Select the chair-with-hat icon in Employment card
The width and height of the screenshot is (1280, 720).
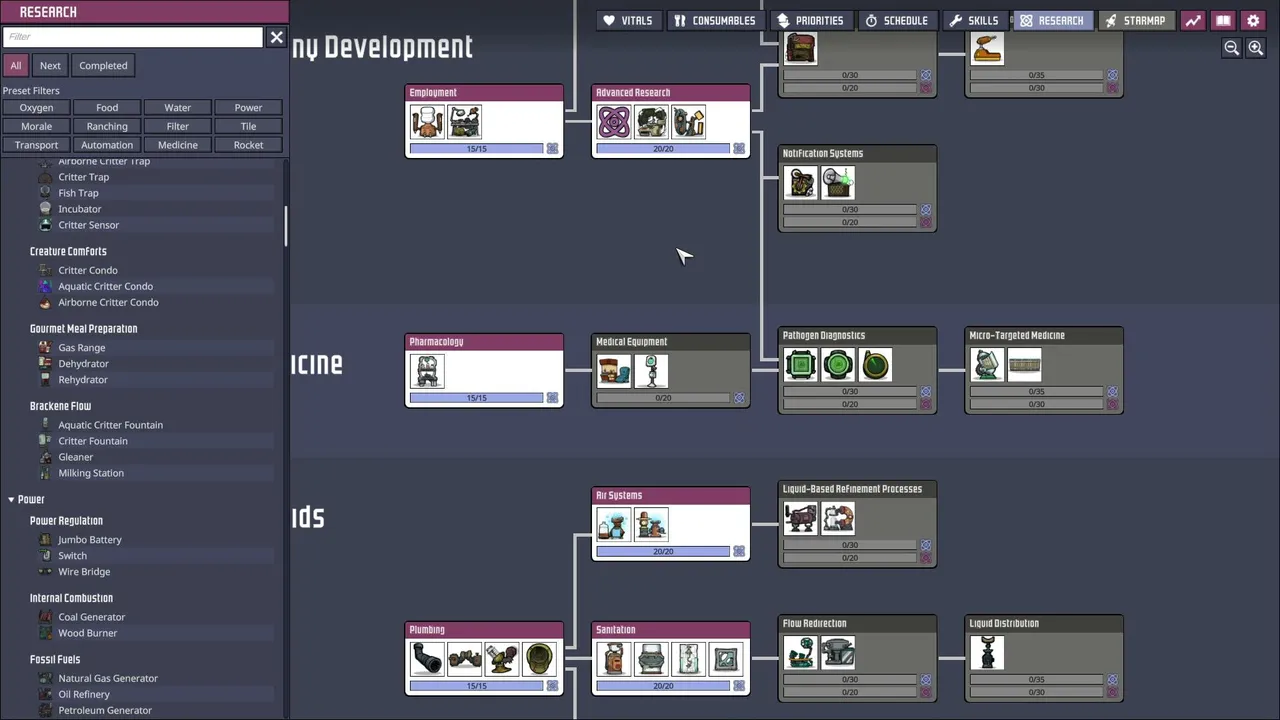(x=427, y=122)
